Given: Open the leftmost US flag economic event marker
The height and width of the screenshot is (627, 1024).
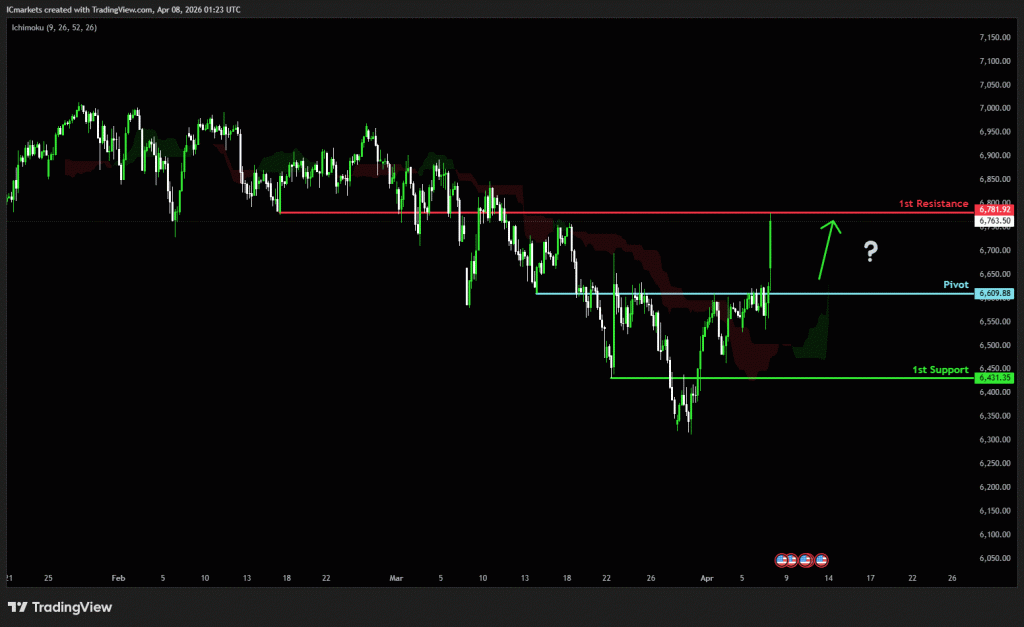Looking at the screenshot, I should [x=782, y=558].
